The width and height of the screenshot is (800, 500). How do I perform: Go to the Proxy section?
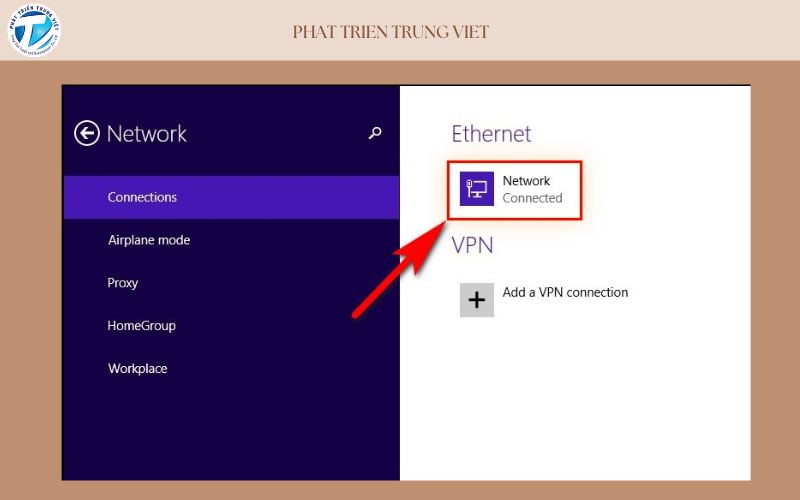pos(123,283)
